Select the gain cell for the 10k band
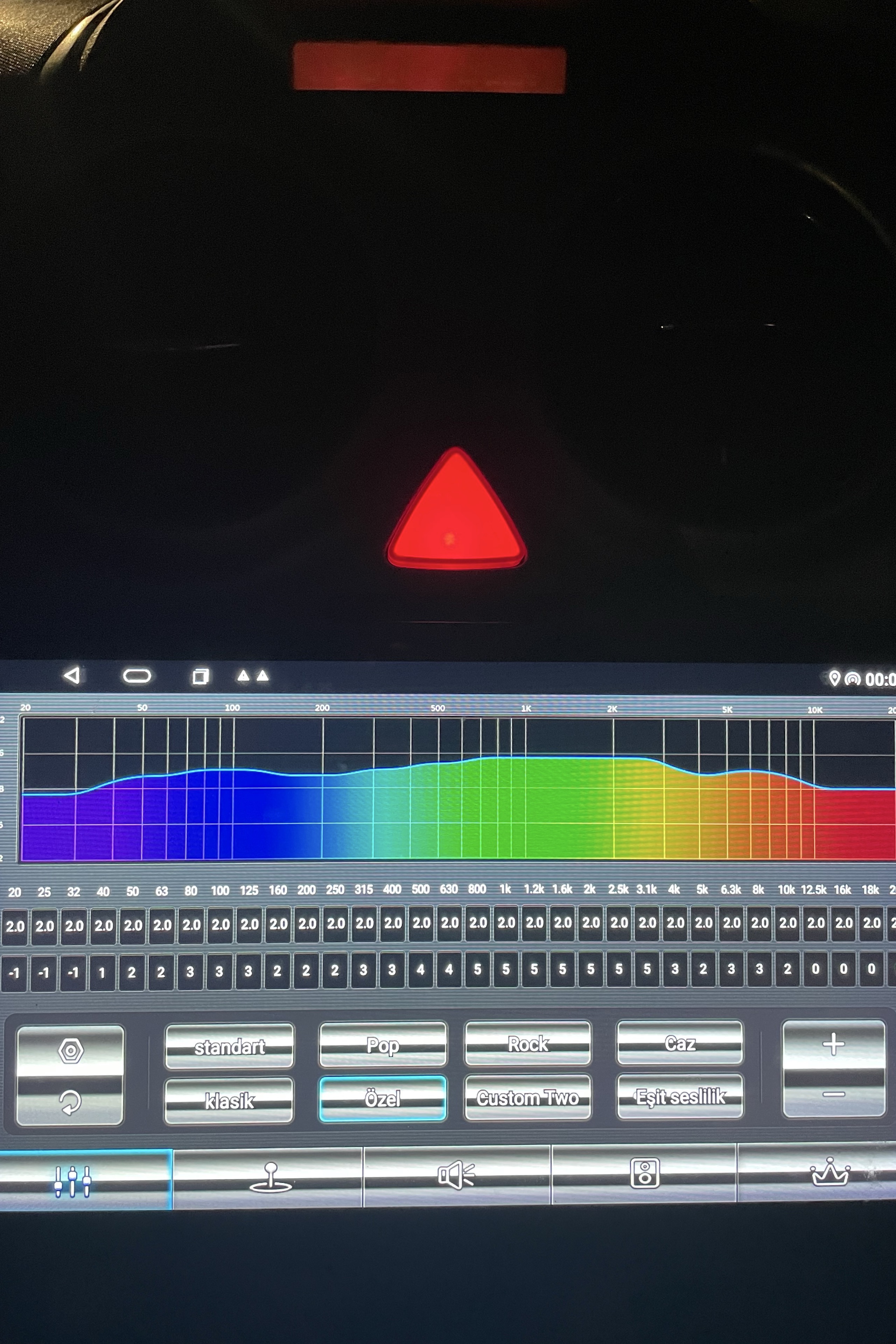Screen dimensions: 896x1344 pos(787,968)
